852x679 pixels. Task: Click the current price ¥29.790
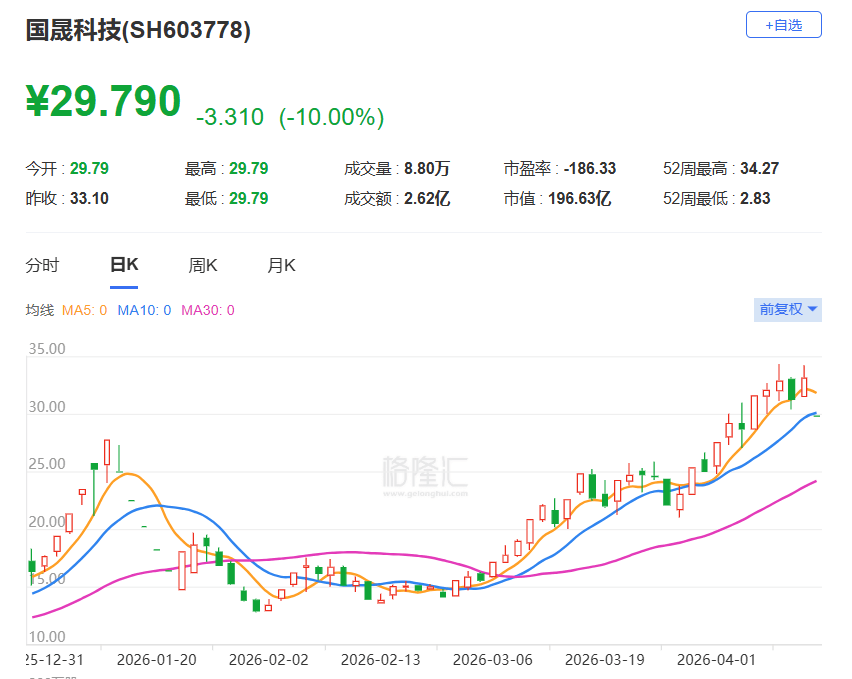tap(103, 100)
